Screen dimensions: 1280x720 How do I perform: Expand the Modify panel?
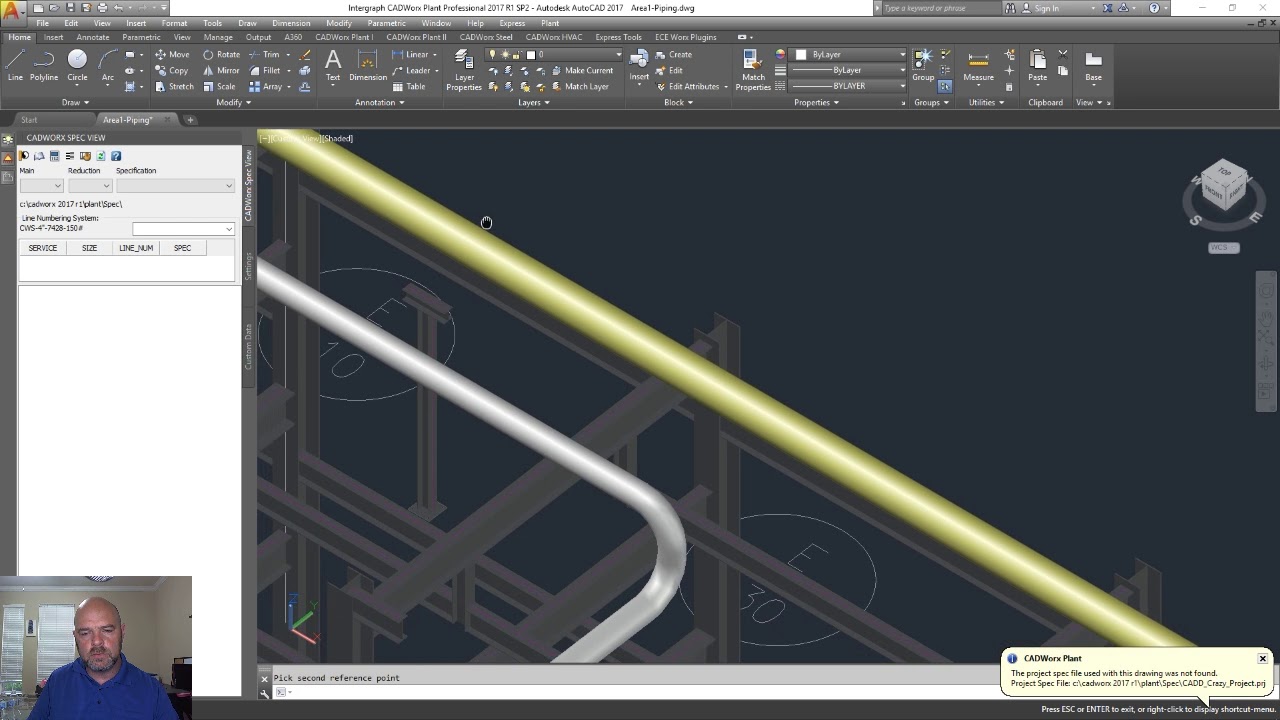tap(233, 102)
